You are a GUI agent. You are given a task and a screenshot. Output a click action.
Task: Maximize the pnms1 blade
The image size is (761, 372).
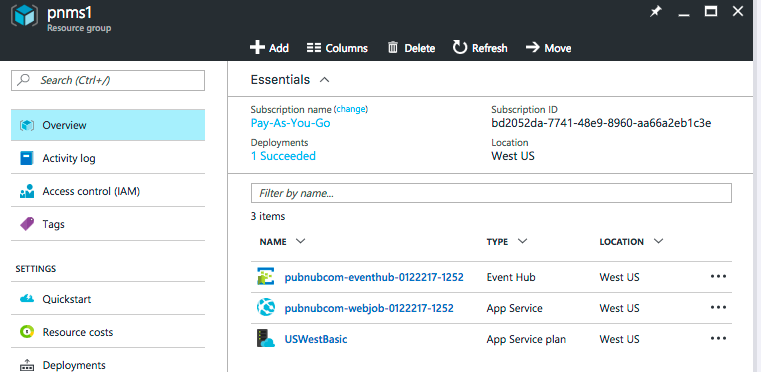coord(711,12)
